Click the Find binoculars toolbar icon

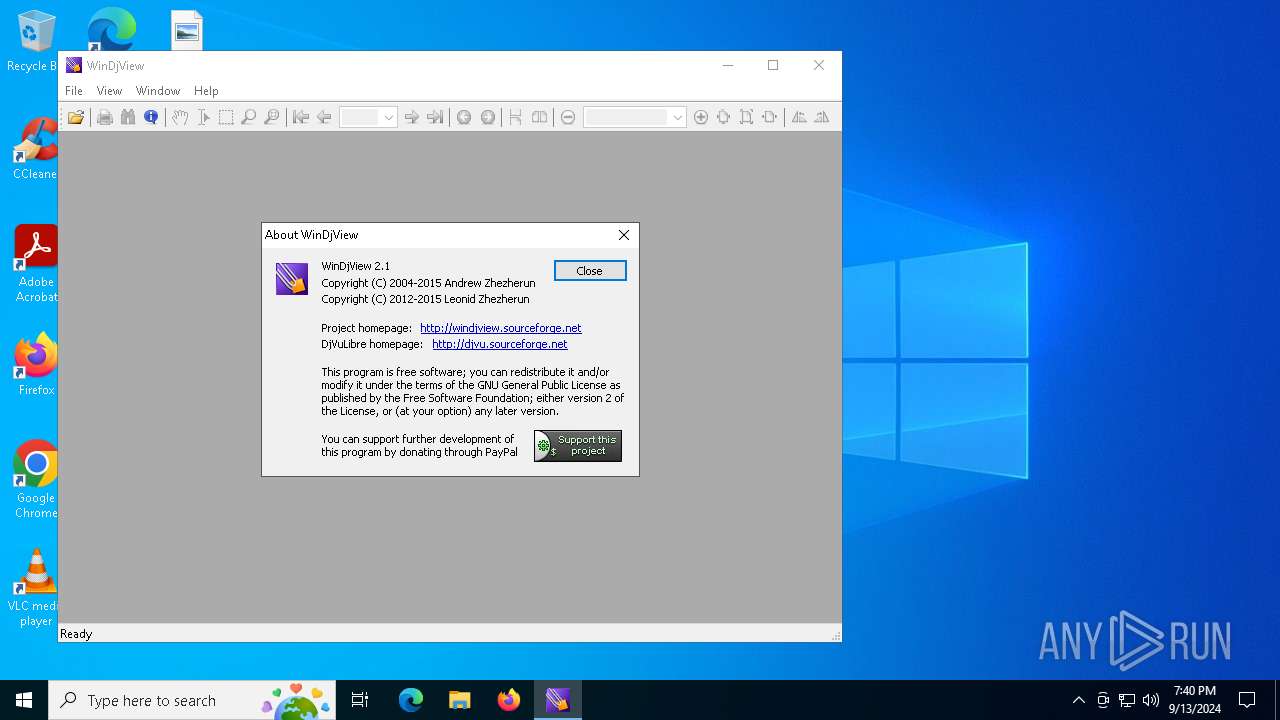pos(128,117)
